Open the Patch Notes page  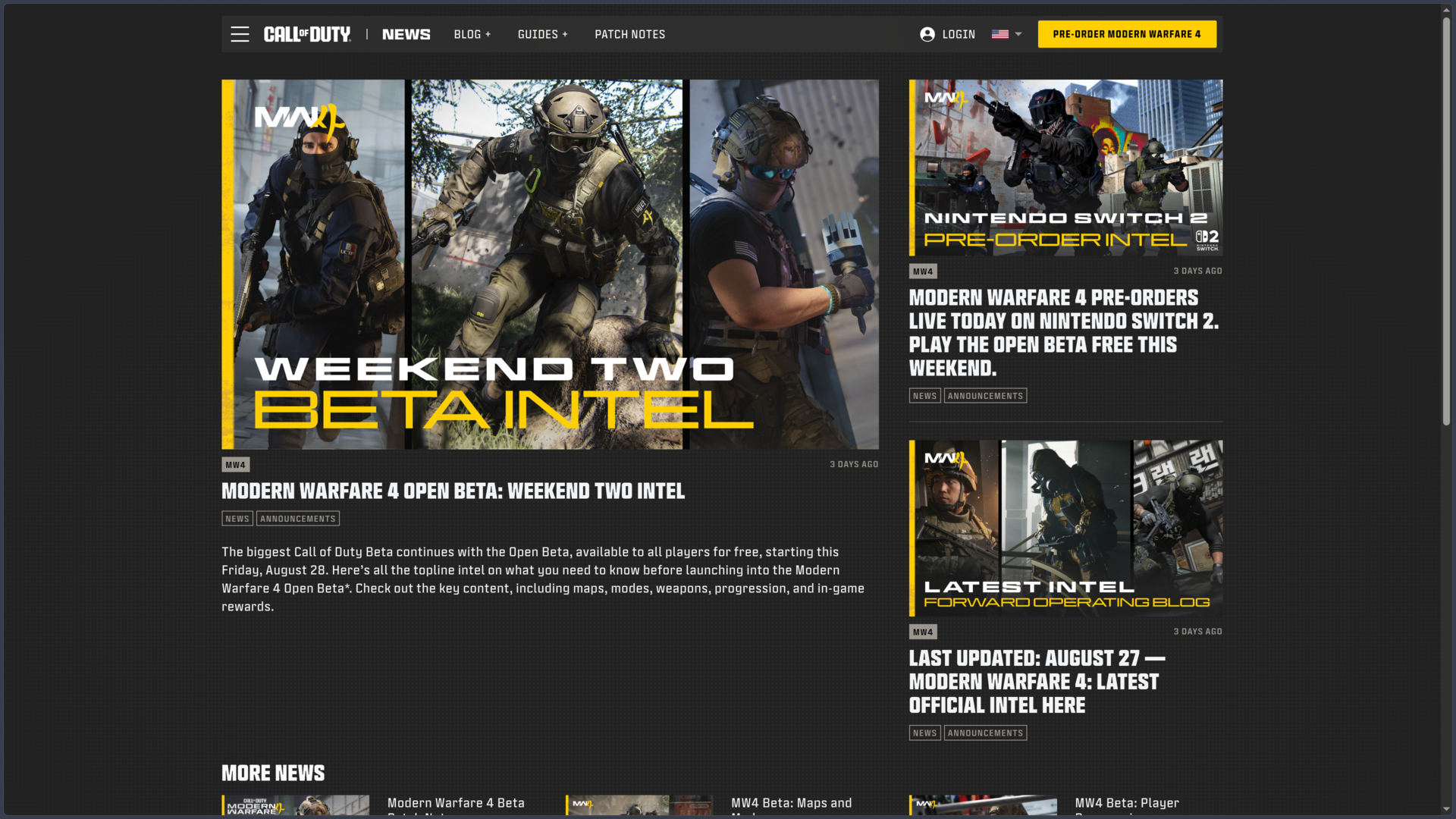point(629,34)
